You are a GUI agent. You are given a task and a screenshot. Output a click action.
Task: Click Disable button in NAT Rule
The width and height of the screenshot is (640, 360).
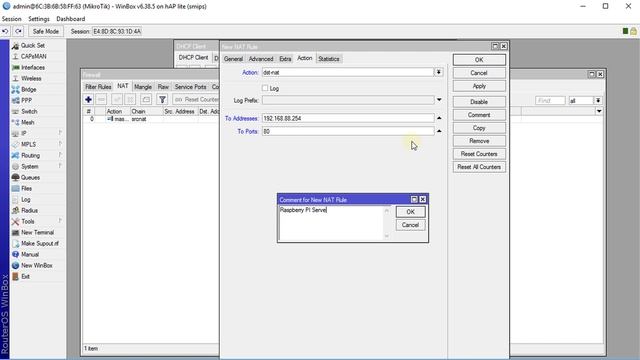click(479, 102)
